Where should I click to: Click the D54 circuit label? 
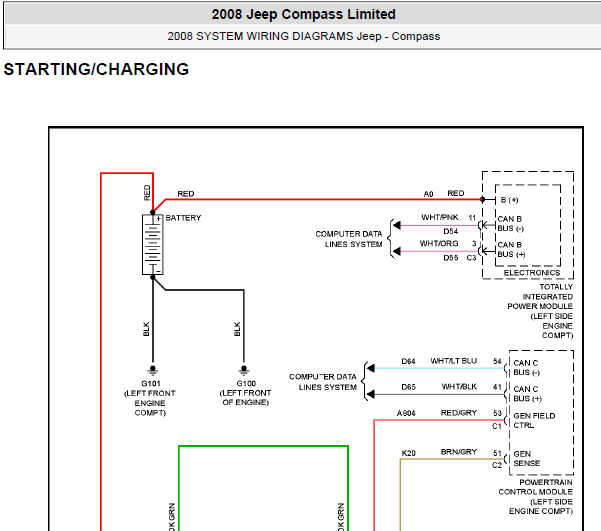450,231
